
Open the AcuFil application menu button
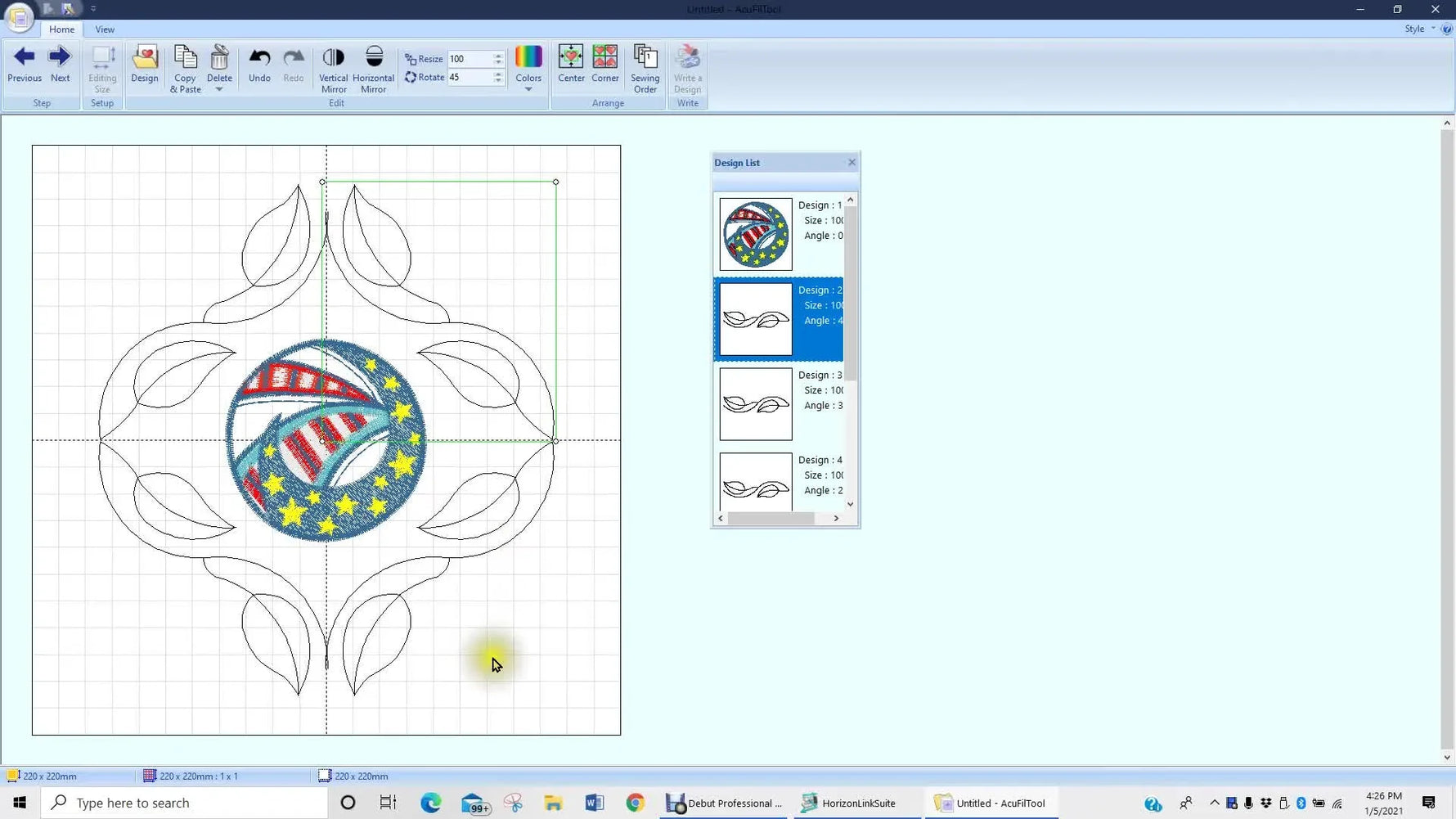point(19,17)
